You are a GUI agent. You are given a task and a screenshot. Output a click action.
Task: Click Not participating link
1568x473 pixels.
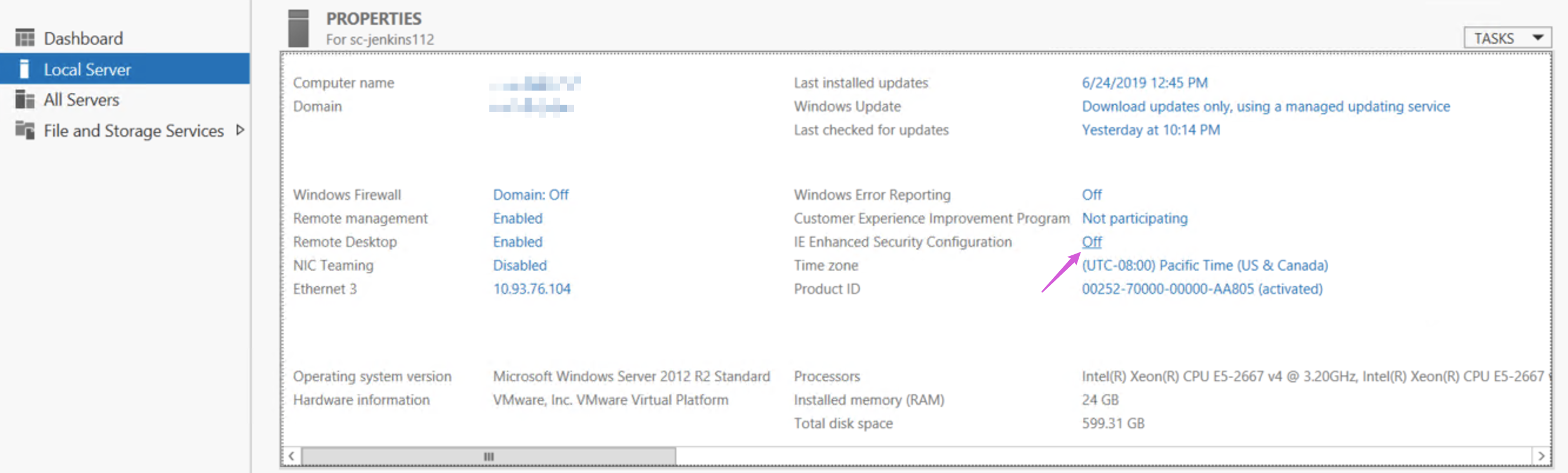point(1135,218)
